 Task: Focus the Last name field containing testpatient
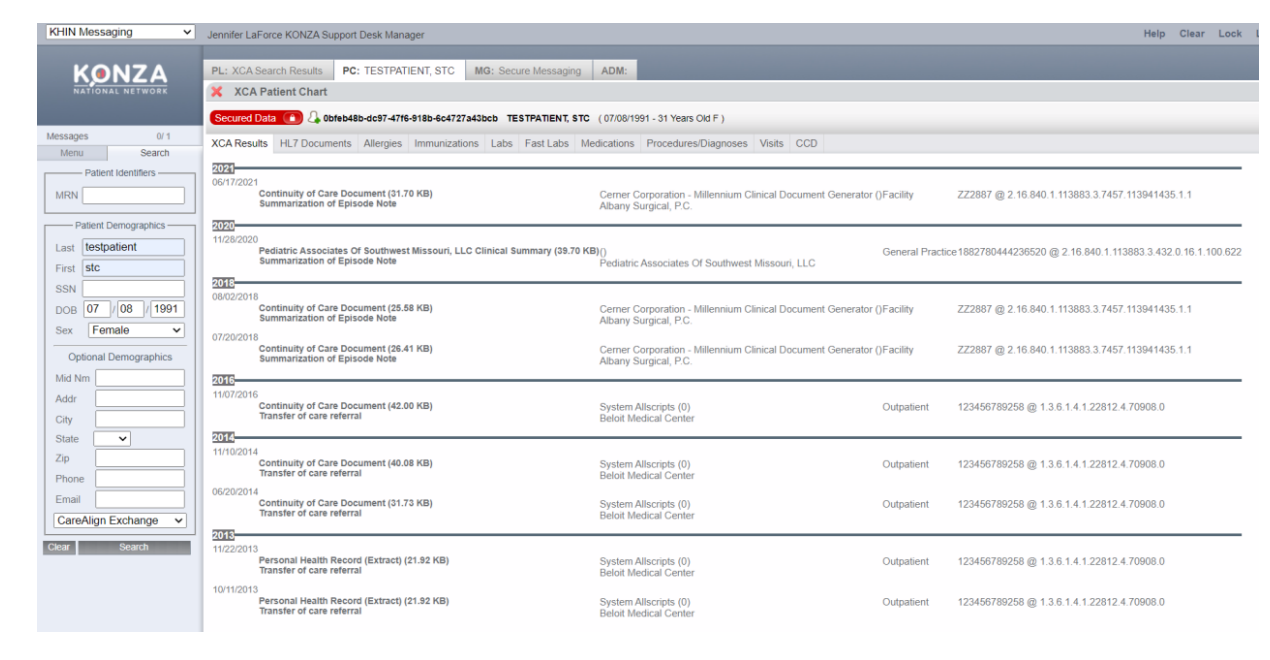pyautogui.click(x=133, y=247)
